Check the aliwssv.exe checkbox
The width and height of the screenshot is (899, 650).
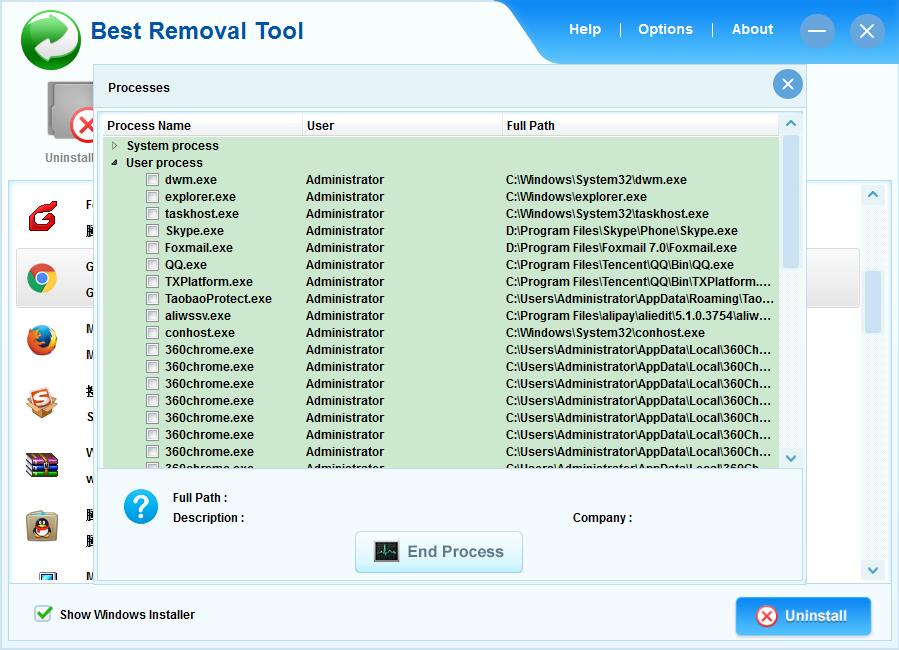coord(153,316)
